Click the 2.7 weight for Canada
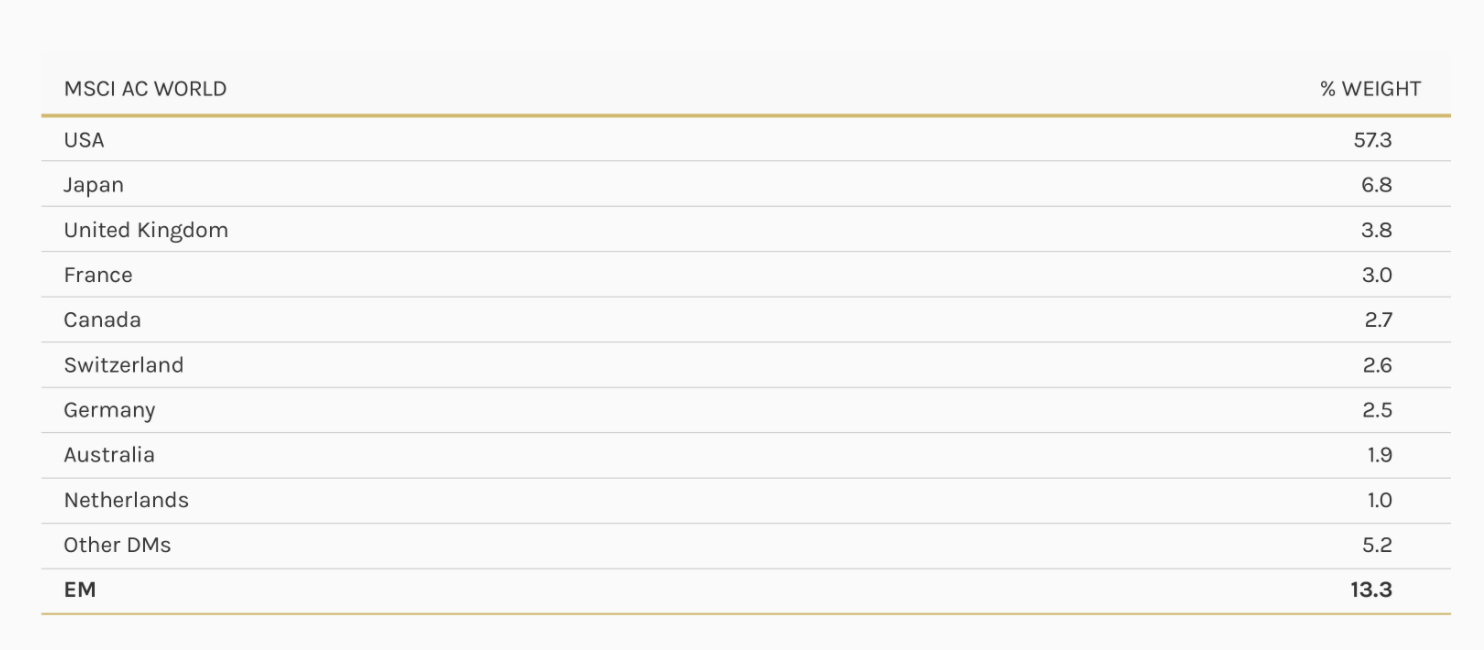The image size is (1484, 650). pos(1378,320)
